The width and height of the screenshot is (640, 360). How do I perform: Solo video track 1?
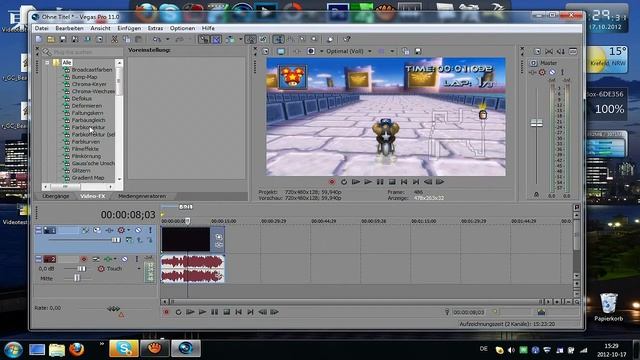150,230
